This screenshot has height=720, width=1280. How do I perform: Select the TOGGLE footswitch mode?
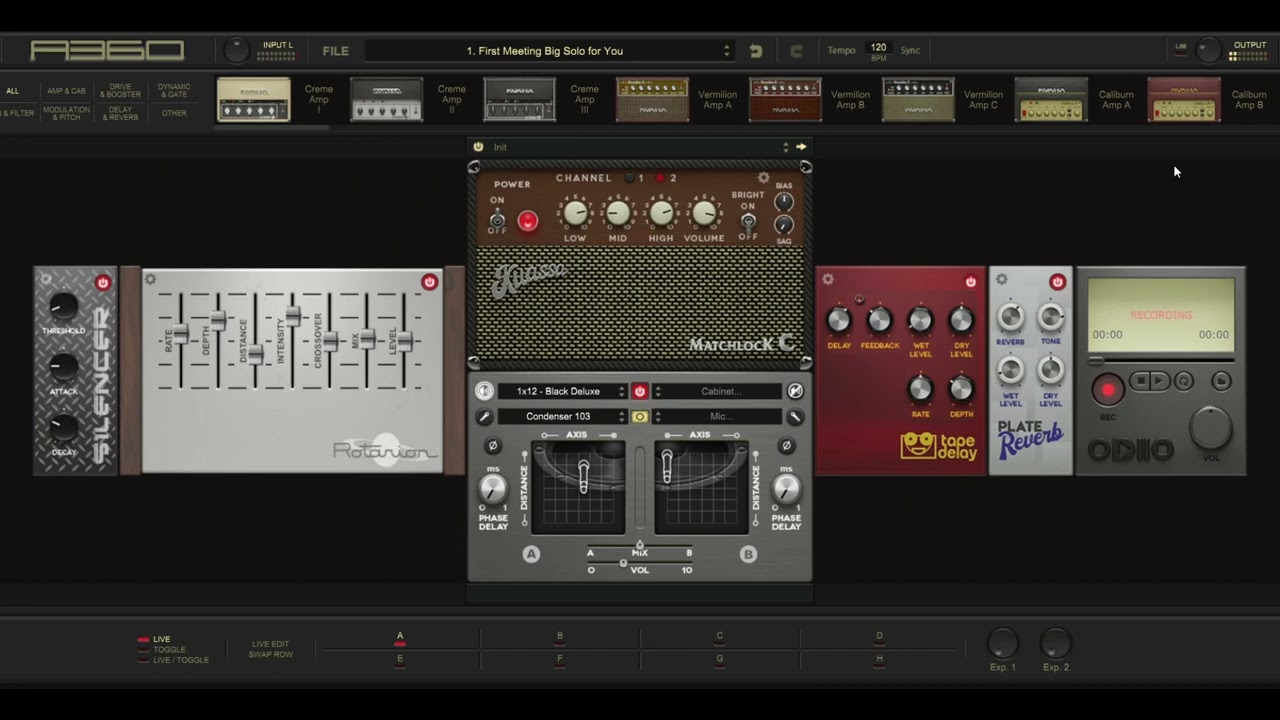tap(163, 650)
